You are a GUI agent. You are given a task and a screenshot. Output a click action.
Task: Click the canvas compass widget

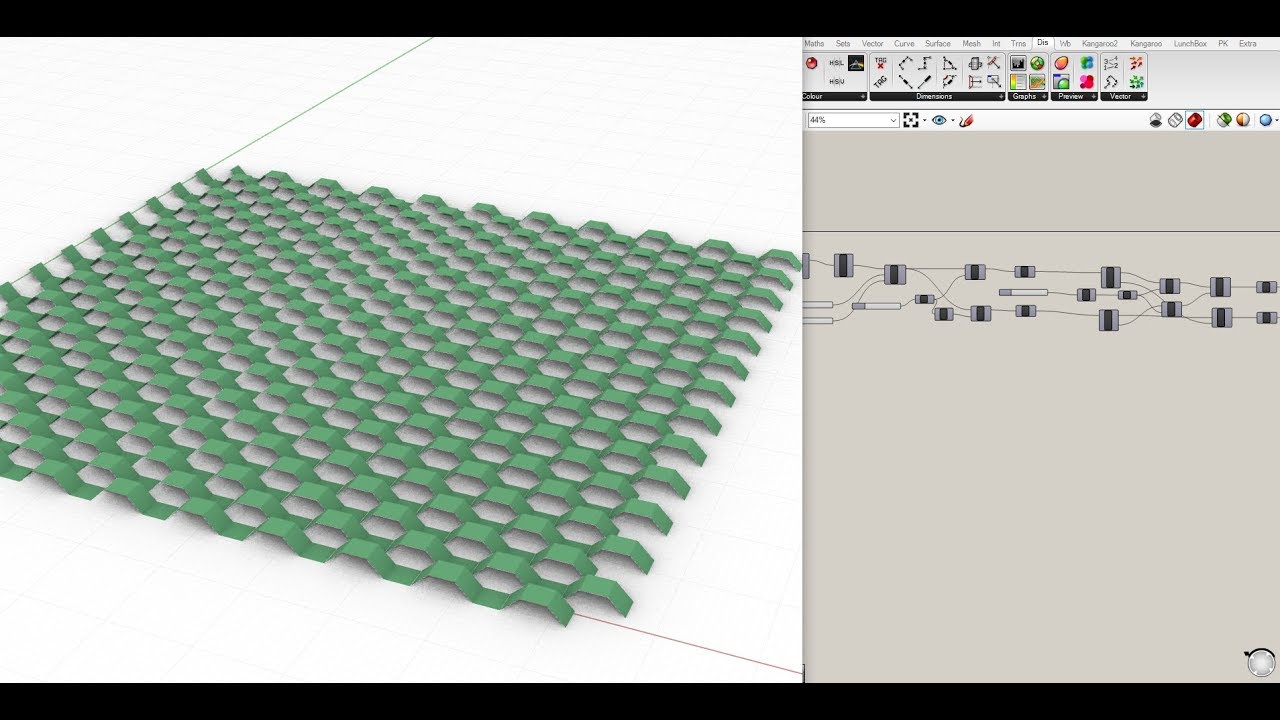tap(1262, 662)
